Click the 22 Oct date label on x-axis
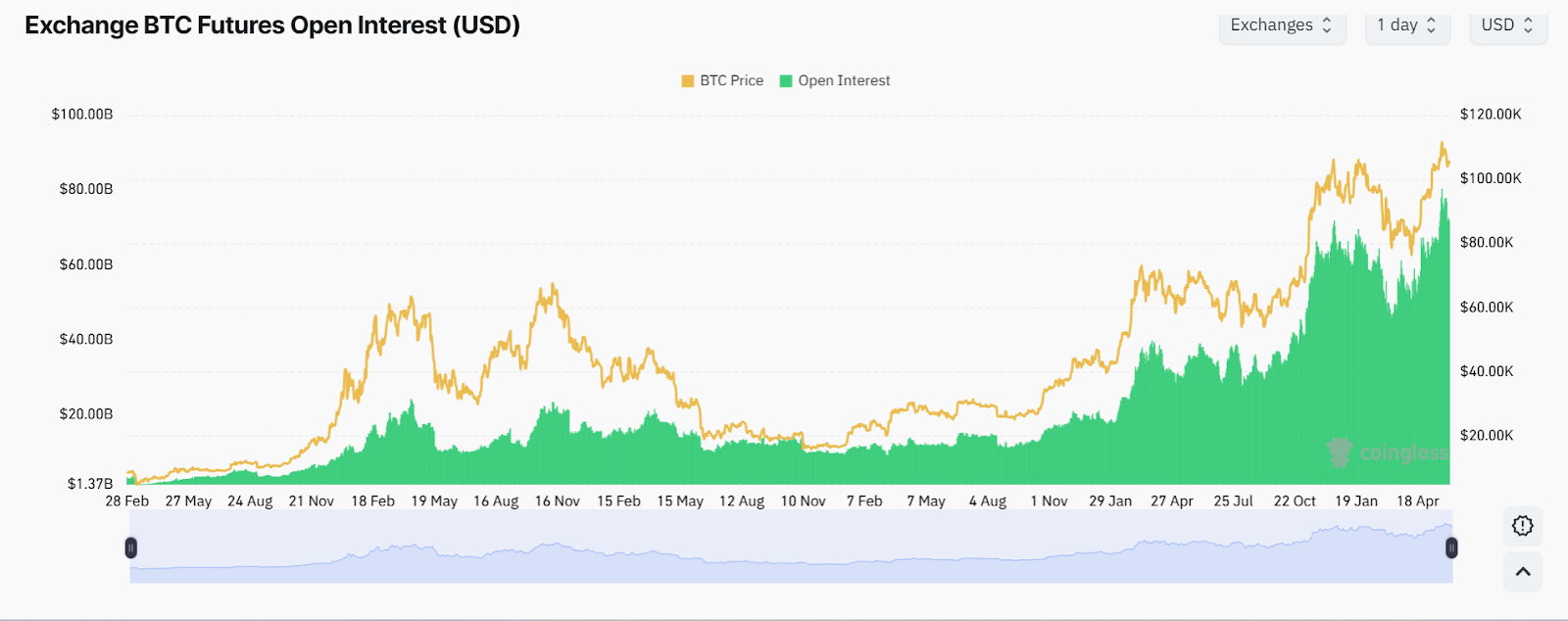 (1295, 502)
